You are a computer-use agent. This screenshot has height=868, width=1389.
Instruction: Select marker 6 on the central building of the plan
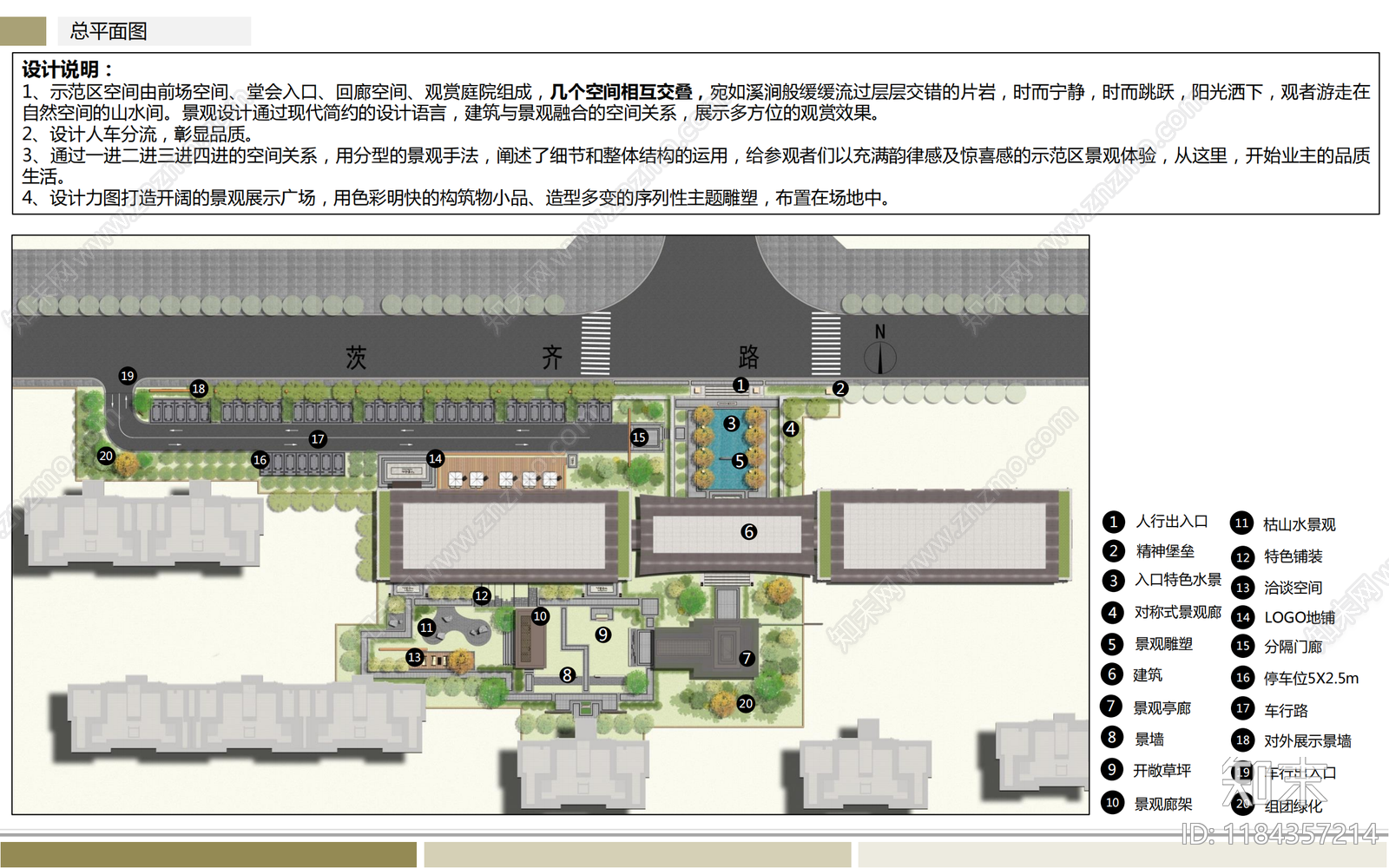pos(749,532)
